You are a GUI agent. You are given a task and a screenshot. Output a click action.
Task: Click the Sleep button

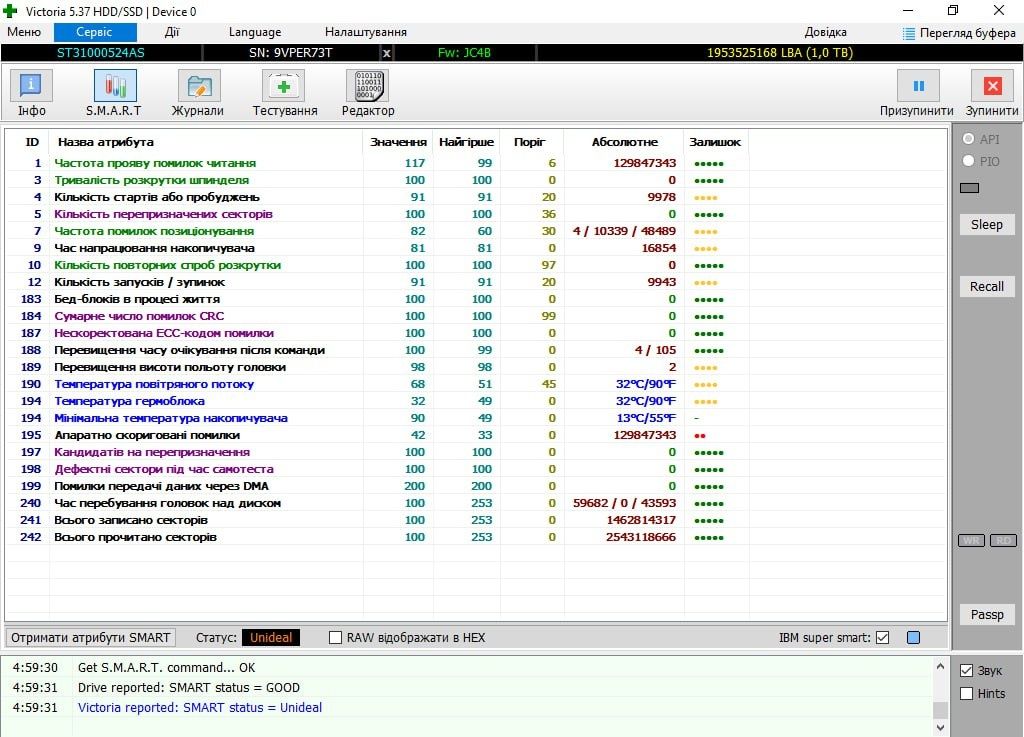coord(987,225)
